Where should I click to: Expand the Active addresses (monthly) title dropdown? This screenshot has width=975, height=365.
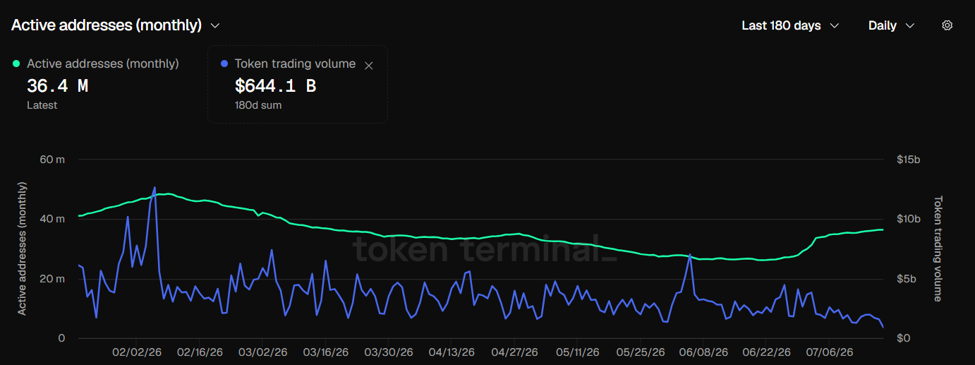(116, 25)
